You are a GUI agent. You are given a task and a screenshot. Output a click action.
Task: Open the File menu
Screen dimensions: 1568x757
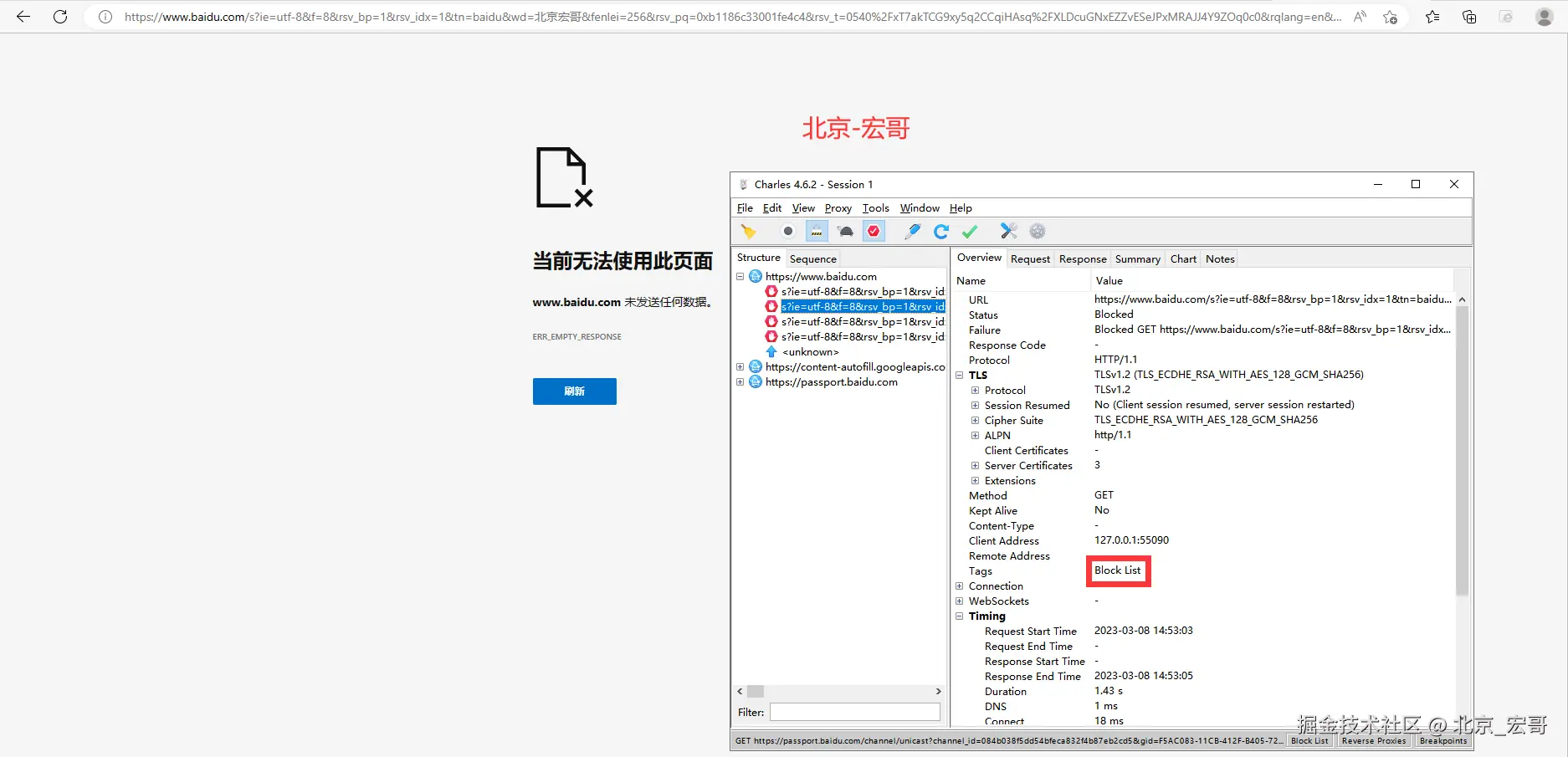point(745,208)
